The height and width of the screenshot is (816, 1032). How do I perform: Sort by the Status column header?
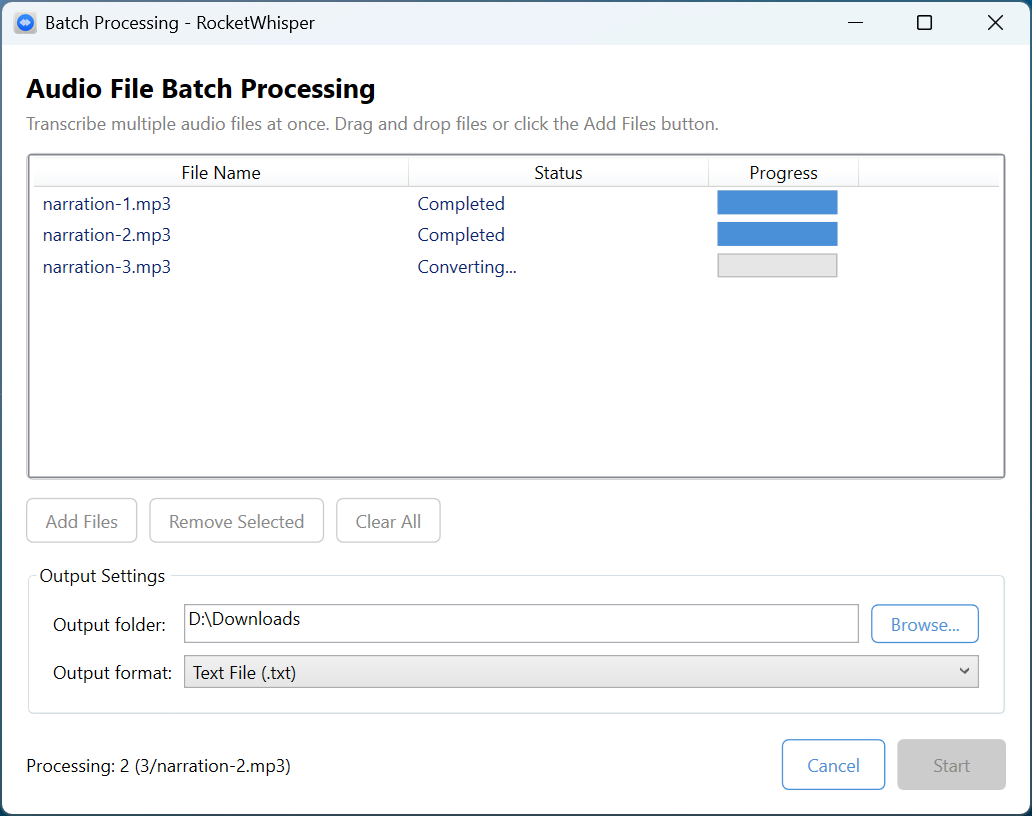pos(558,172)
